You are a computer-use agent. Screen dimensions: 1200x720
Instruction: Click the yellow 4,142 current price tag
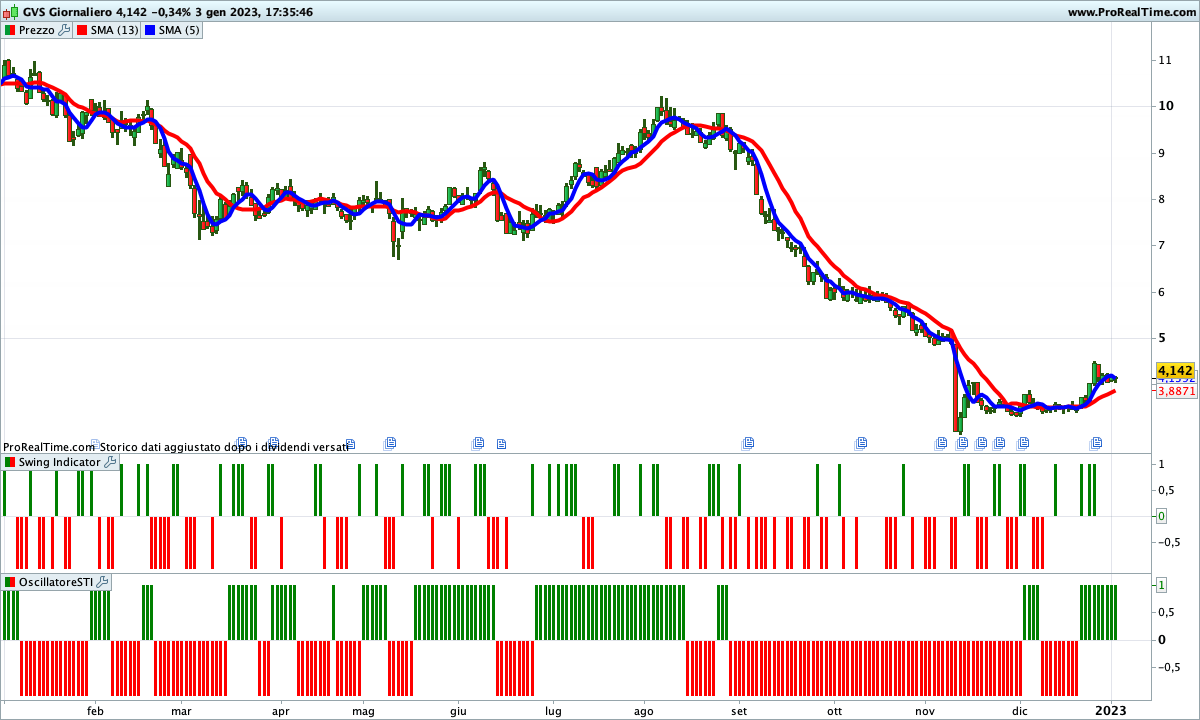coord(1175,370)
